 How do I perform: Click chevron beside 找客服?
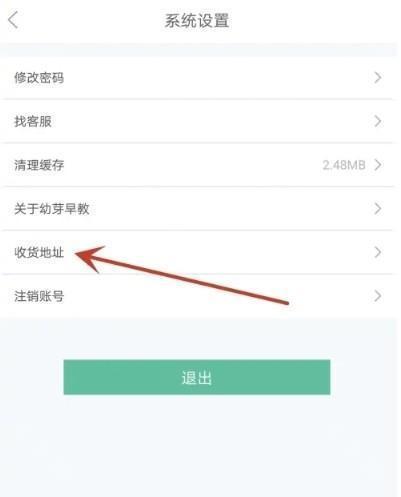pos(378,121)
